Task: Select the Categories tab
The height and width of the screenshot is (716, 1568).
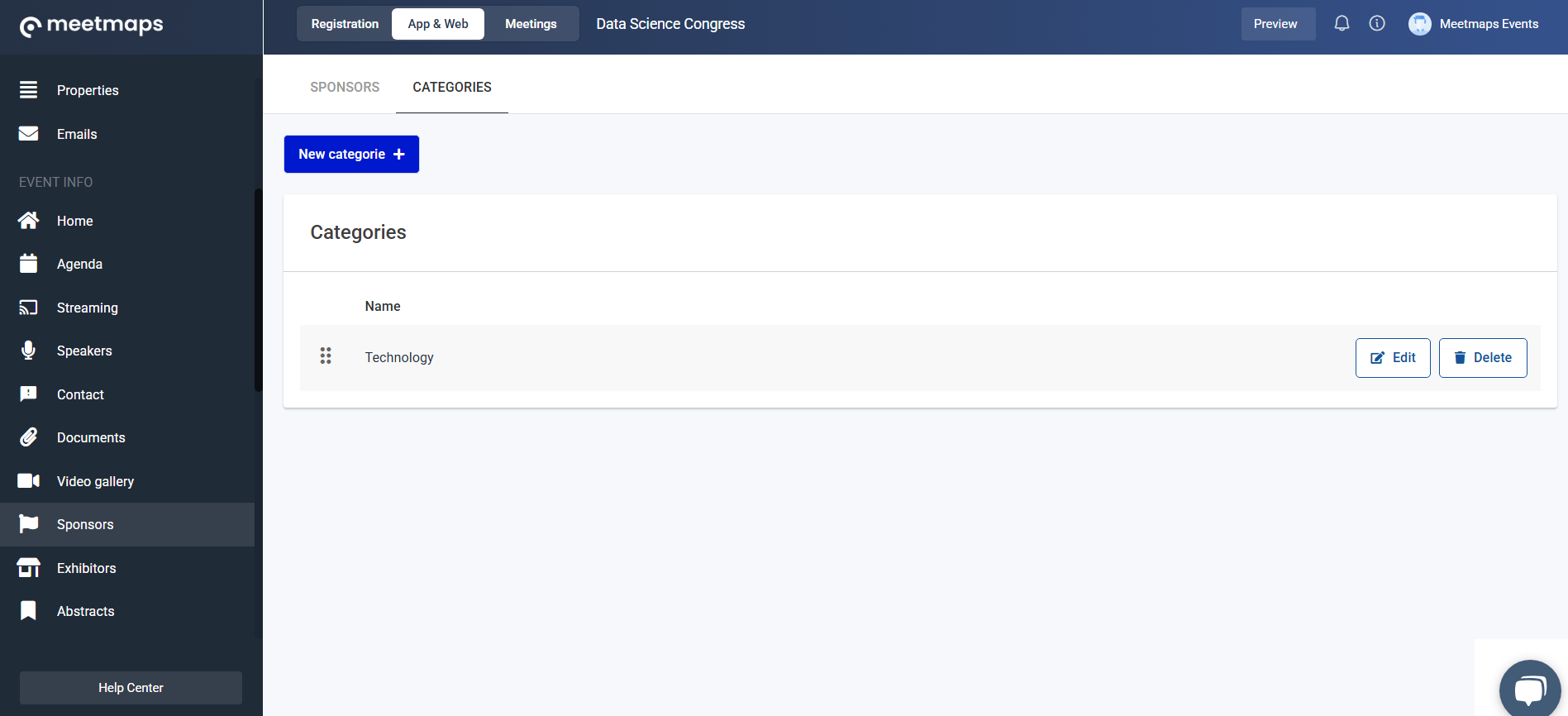Action: pyautogui.click(x=451, y=87)
